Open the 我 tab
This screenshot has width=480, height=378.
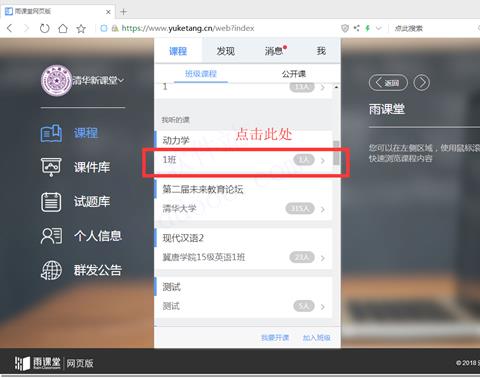tap(321, 51)
